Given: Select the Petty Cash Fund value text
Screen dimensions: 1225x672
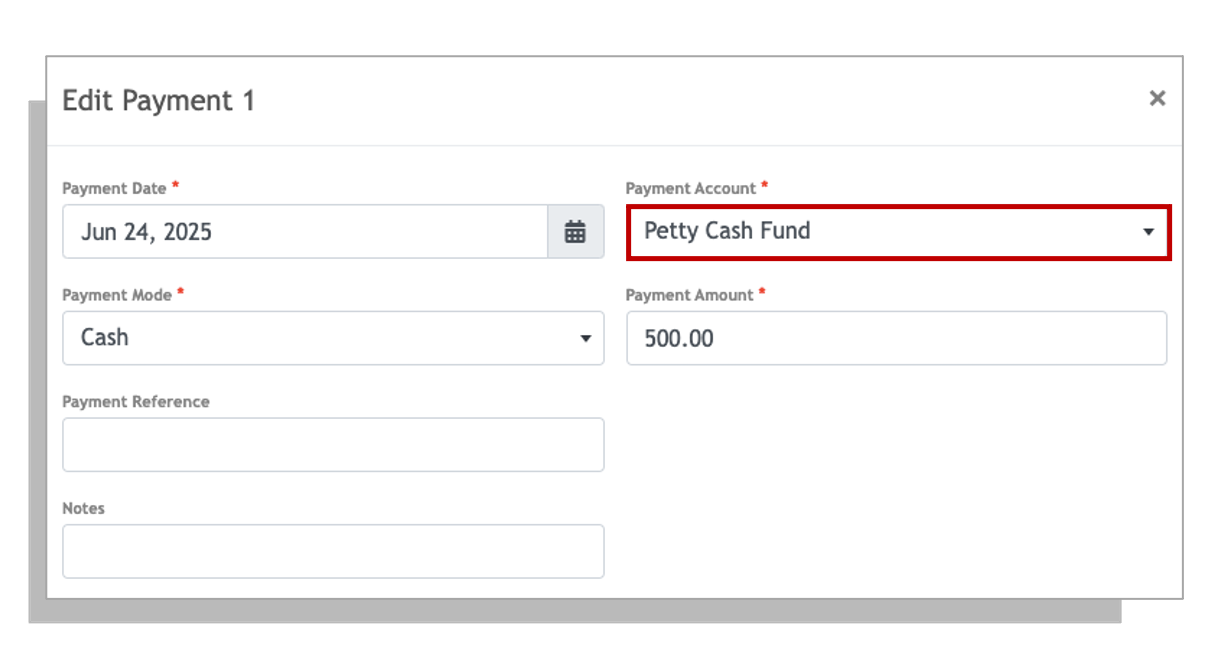Looking at the screenshot, I should (727, 231).
